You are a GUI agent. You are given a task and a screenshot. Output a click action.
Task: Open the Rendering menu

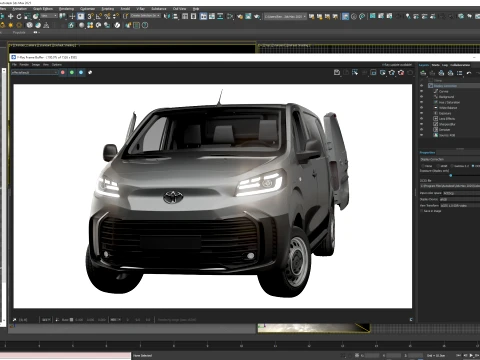(66, 9)
